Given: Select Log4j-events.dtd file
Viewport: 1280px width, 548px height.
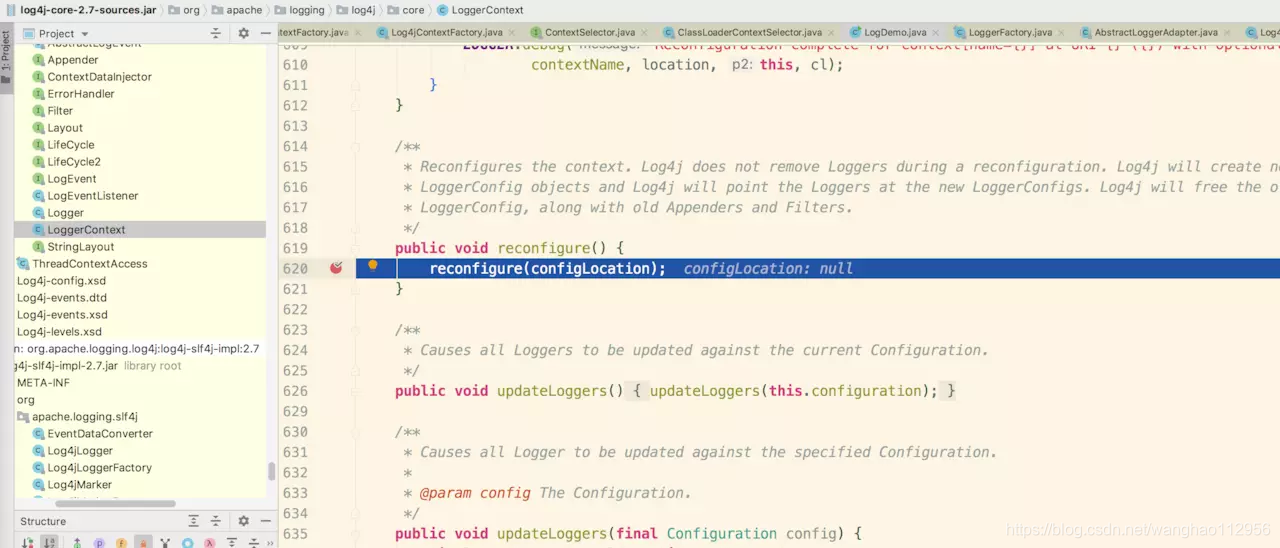Looking at the screenshot, I should [x=61, y=298].
